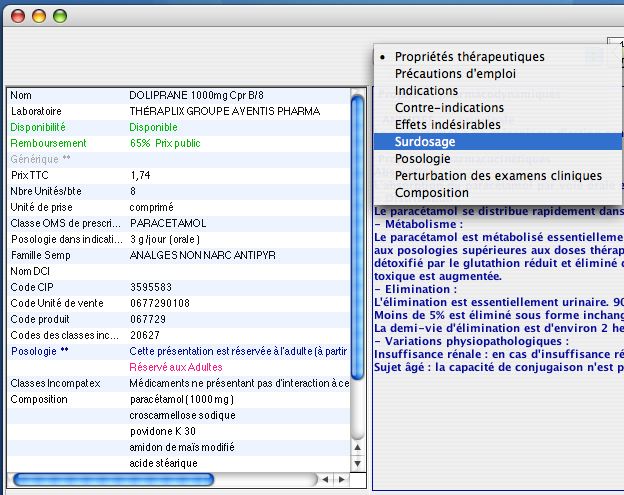Choose Perturbation des examens cliniques

(x=497, y=175)
